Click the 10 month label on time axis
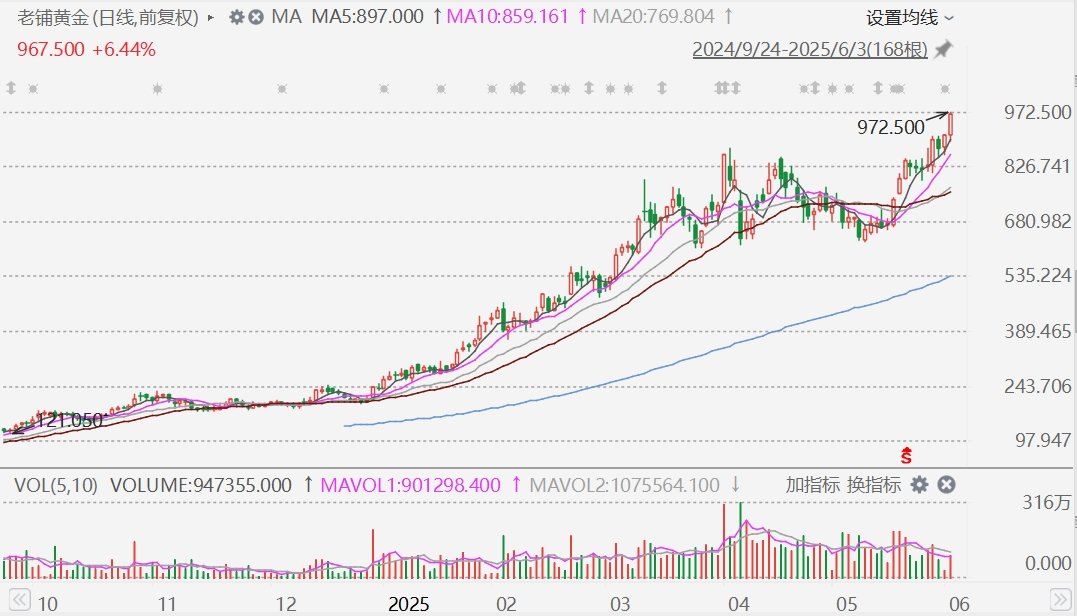This screenshot has width=1077, height=616. [47, 604]
